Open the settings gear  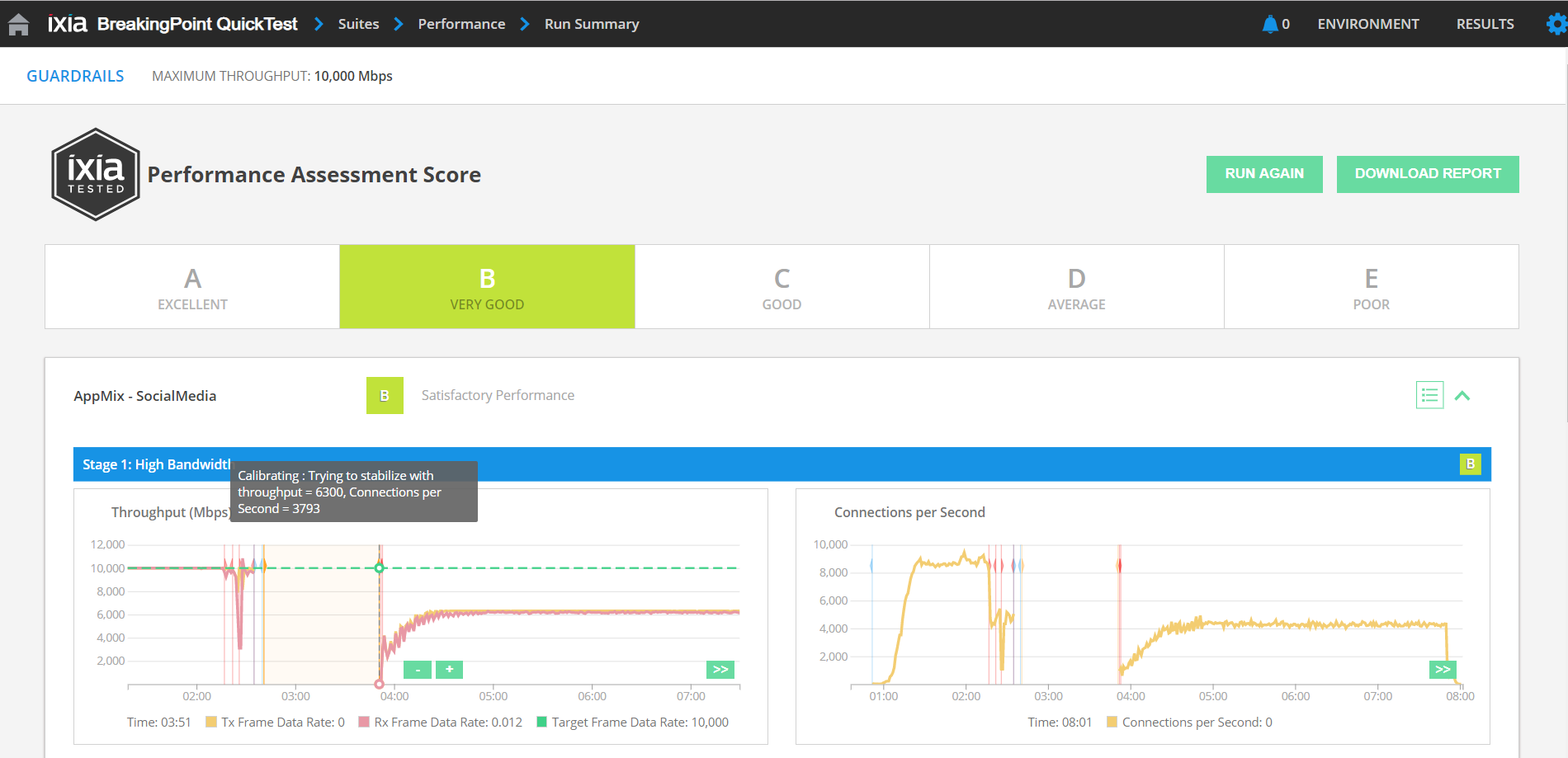click(x=1556, y=24)
